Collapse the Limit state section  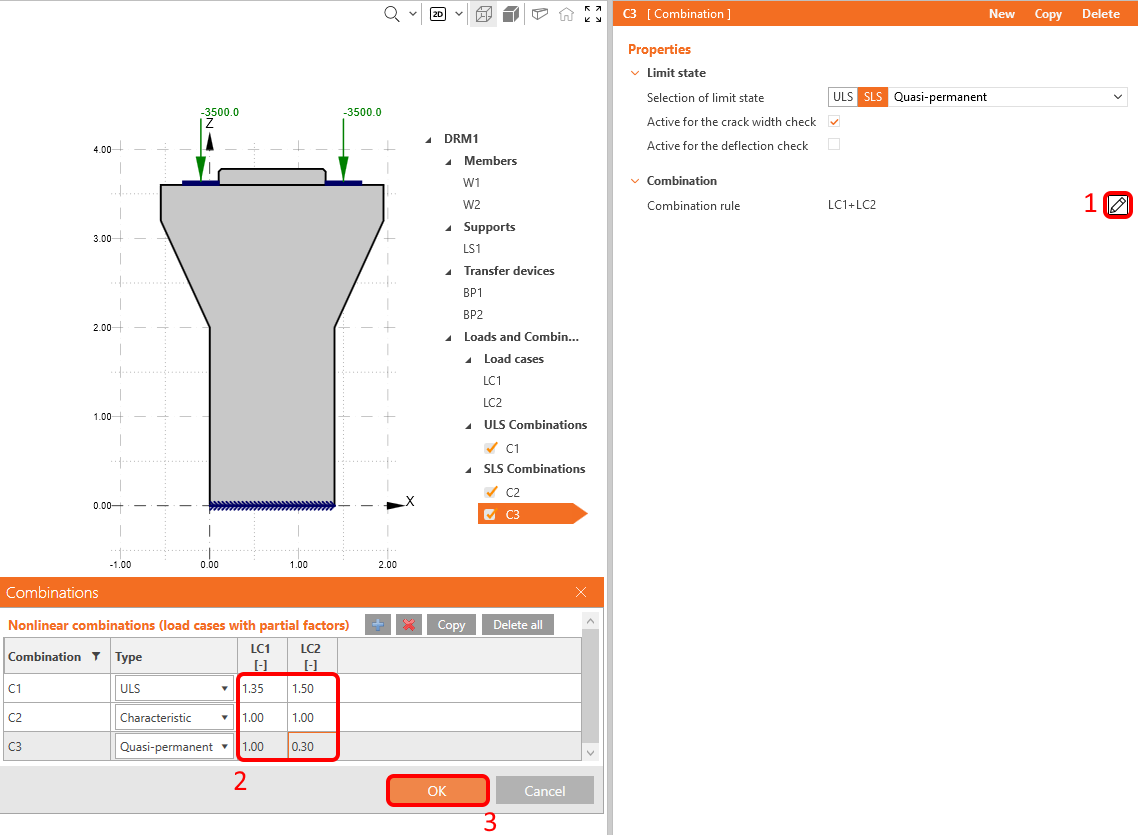[x=635, y=73]
